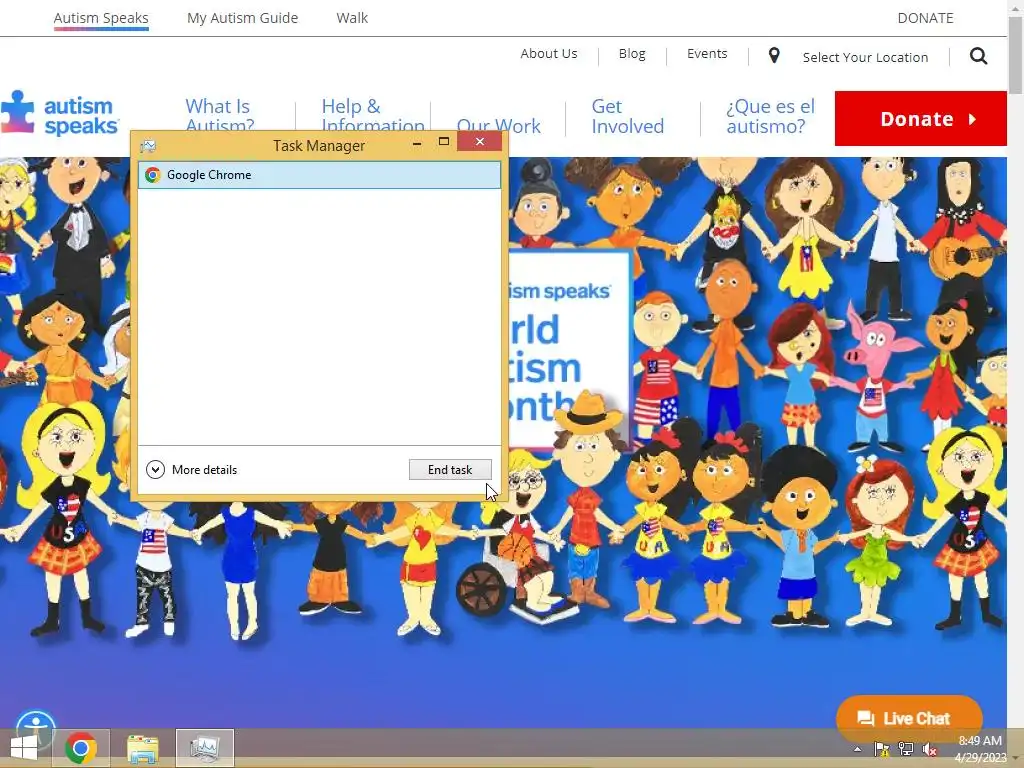Click the Action Center flag icon
Screen dimensions: 1024x768
click(881, 749)
